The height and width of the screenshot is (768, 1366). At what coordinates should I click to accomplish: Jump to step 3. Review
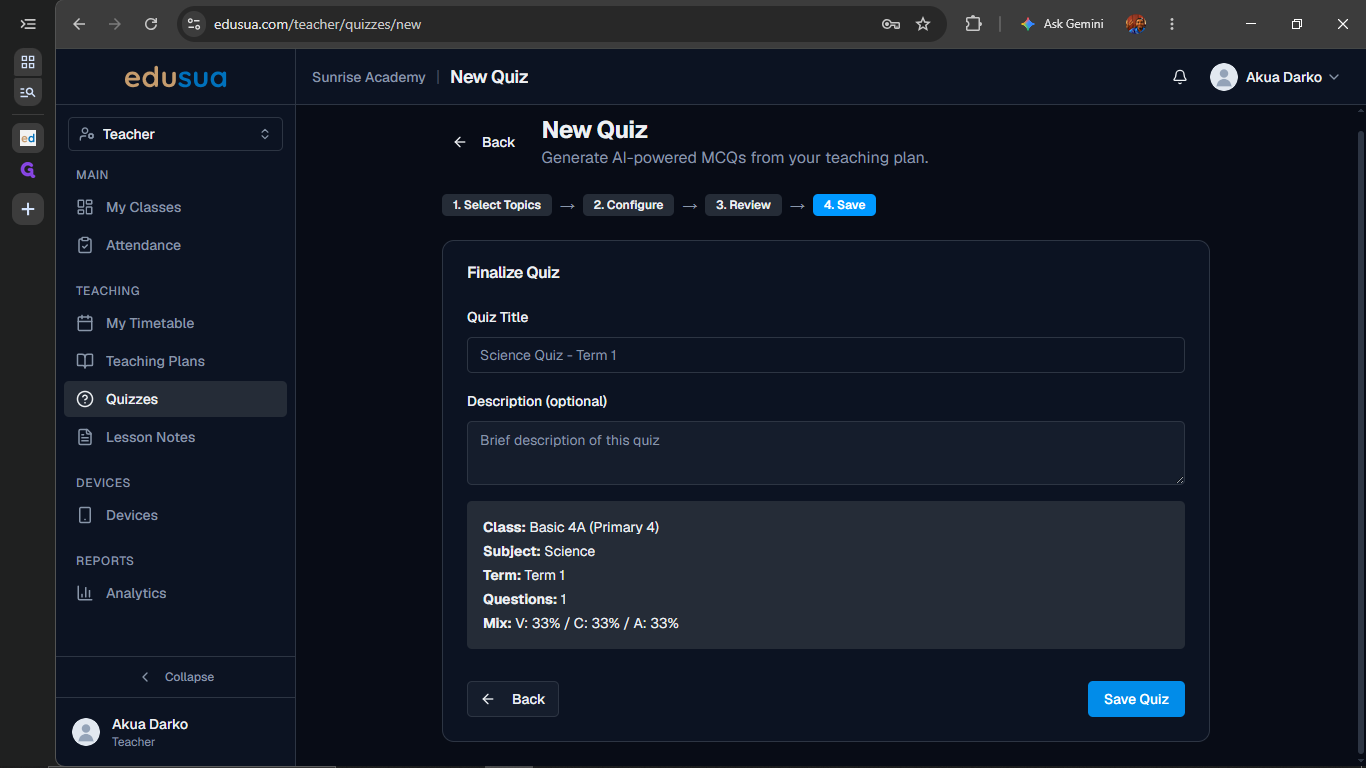[743, 205]
